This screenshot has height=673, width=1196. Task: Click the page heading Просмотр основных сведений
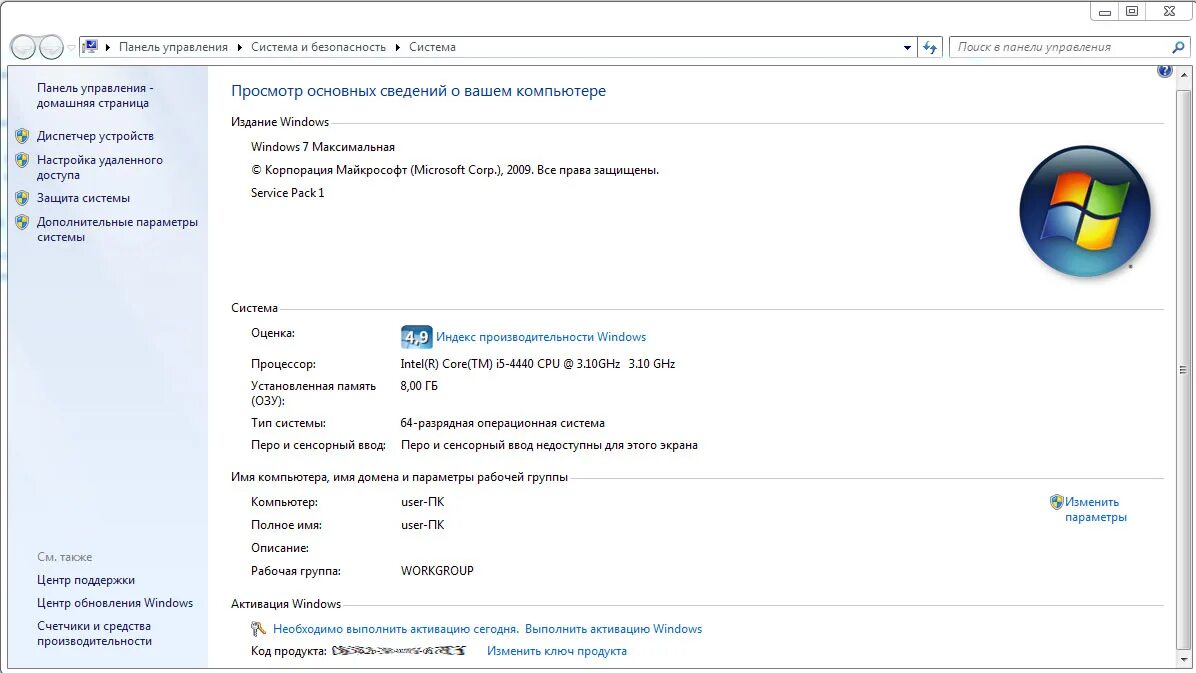pyautogui.click(x=418, y=91)
